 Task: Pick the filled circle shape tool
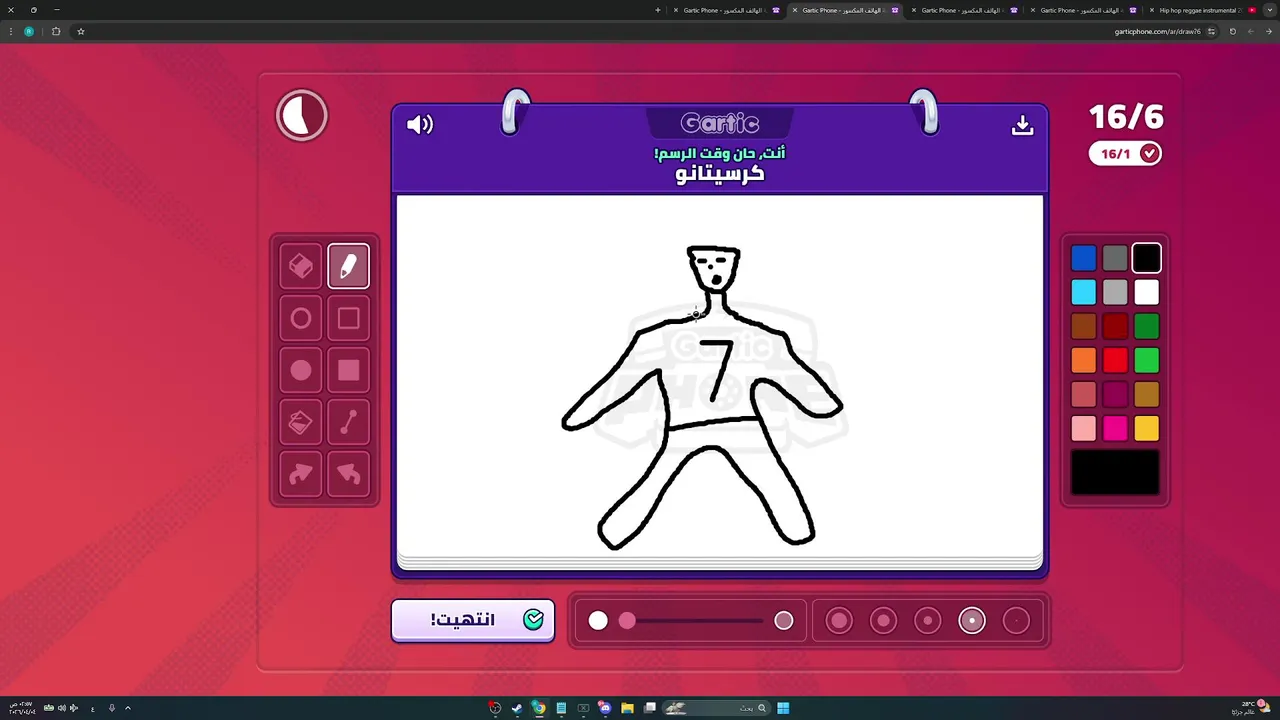(301, 370)
